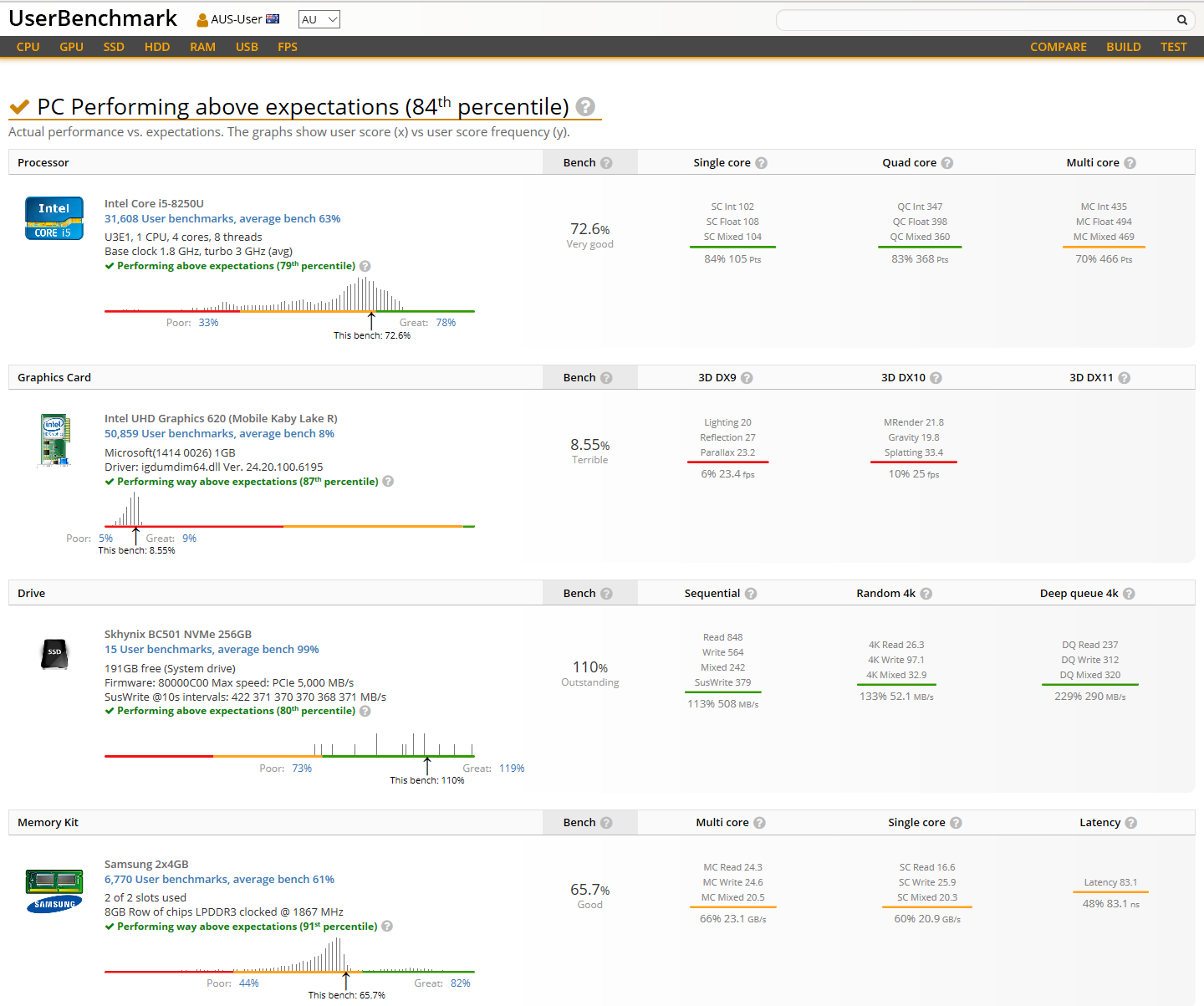Open the RAM menu
This screenshot has height=1006, width=1204.
202,47
